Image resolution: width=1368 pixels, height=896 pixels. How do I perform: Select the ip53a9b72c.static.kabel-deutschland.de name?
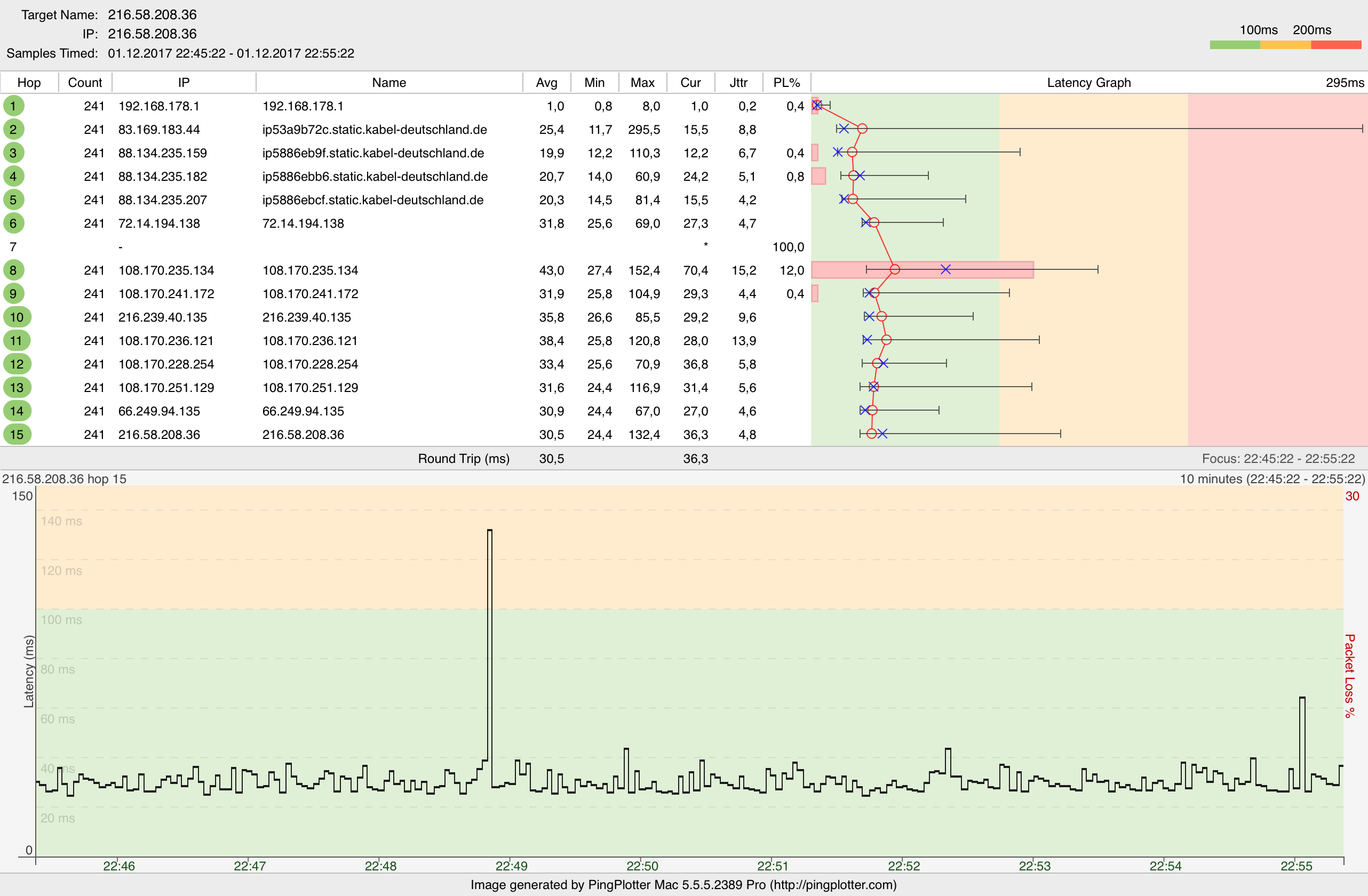click(375, 129)
